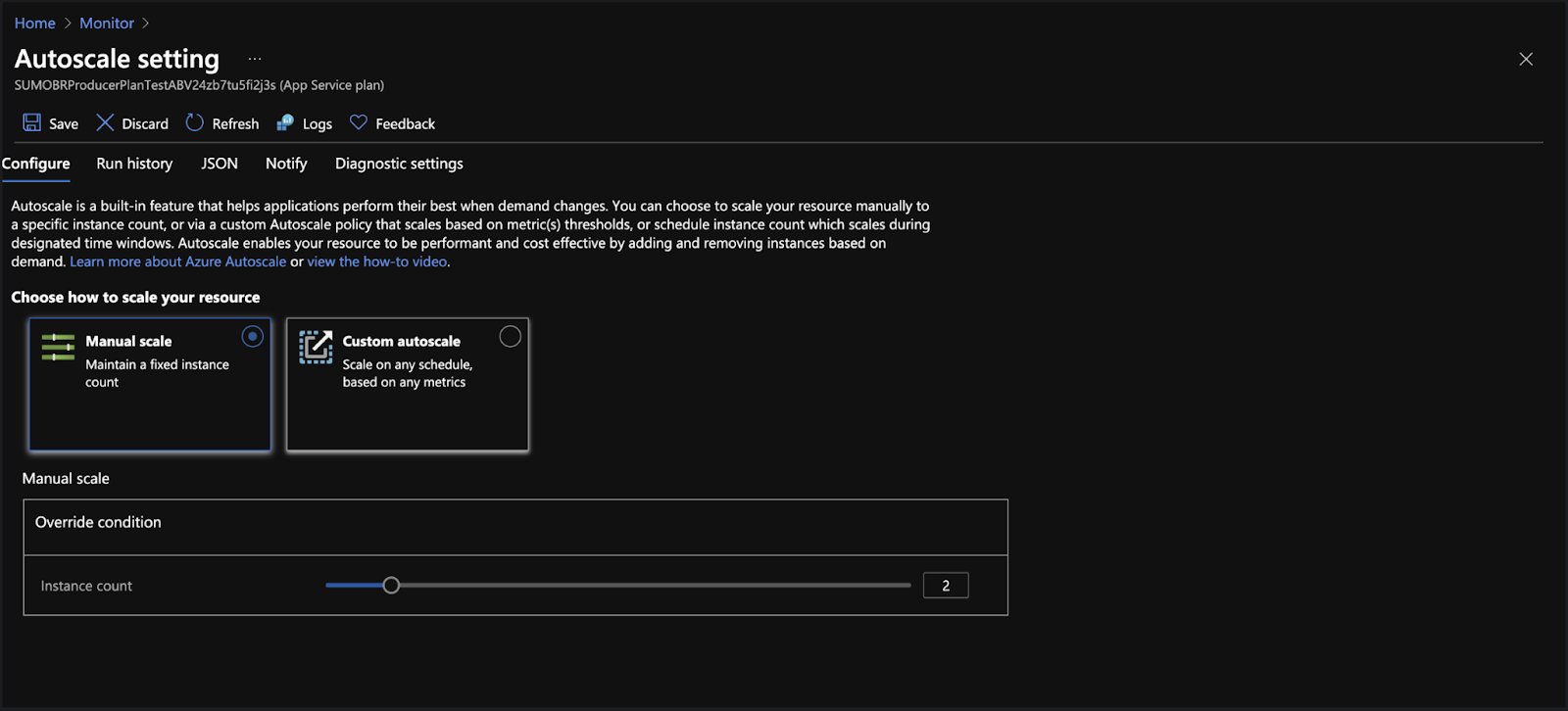Screen dimensions: 1568x711
Task: Open the ellipsis menu beside Autoscale setting
Action: pyautogui.click(x=255, y=59)
